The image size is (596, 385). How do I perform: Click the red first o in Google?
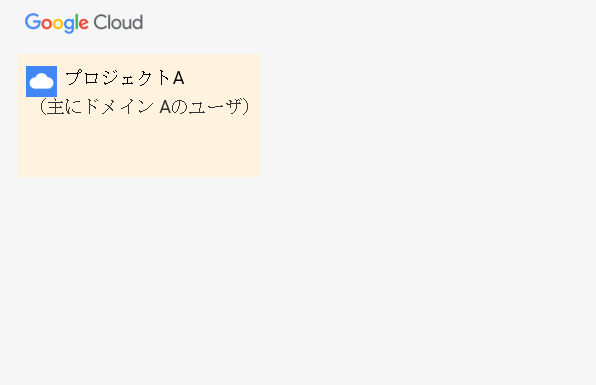click(x=46, y=24)
